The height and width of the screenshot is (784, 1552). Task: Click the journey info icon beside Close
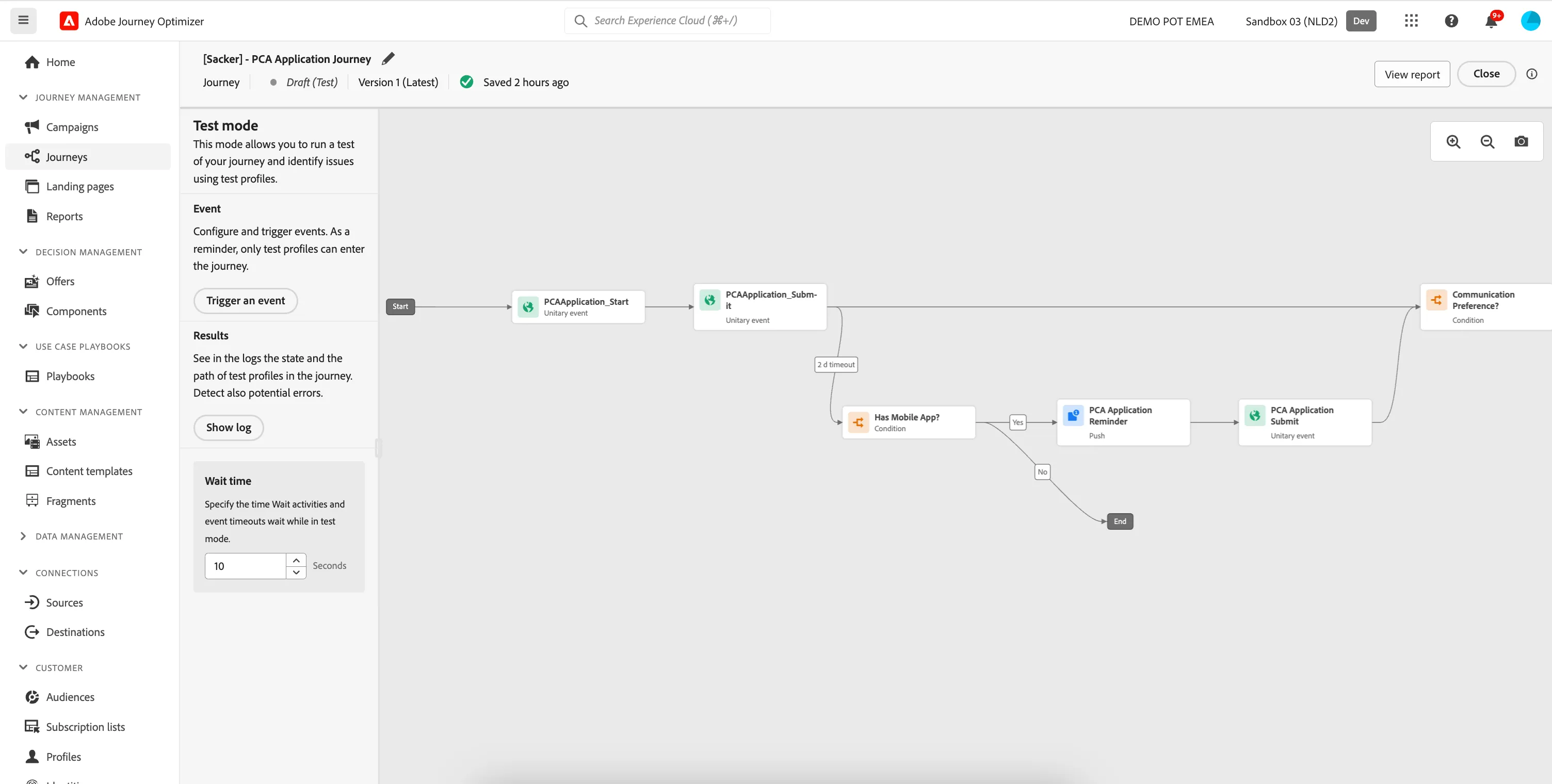pos(1531,74)
